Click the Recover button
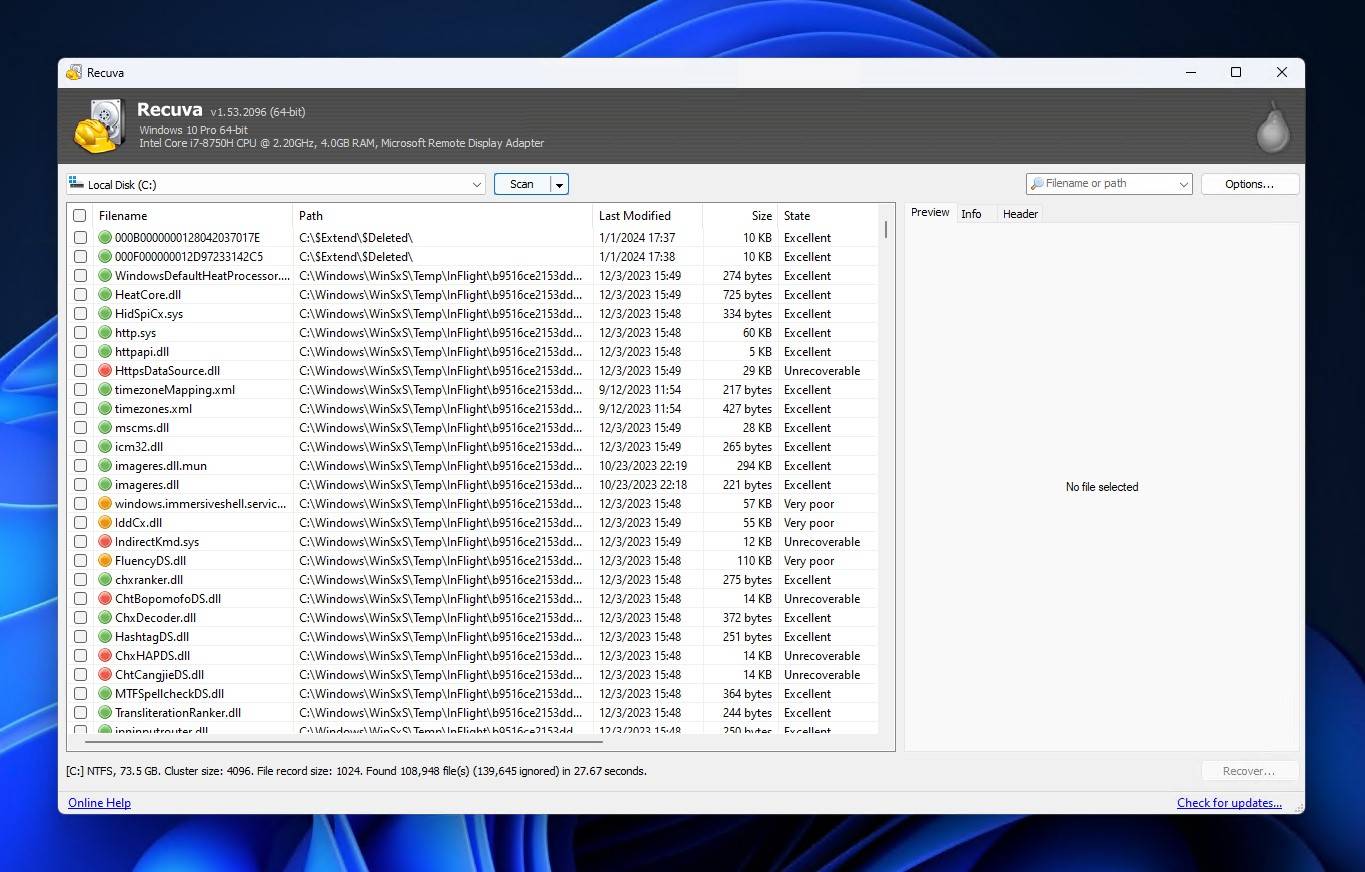Viewport: 1365px width, 872px height. (x=1249, y=771)
